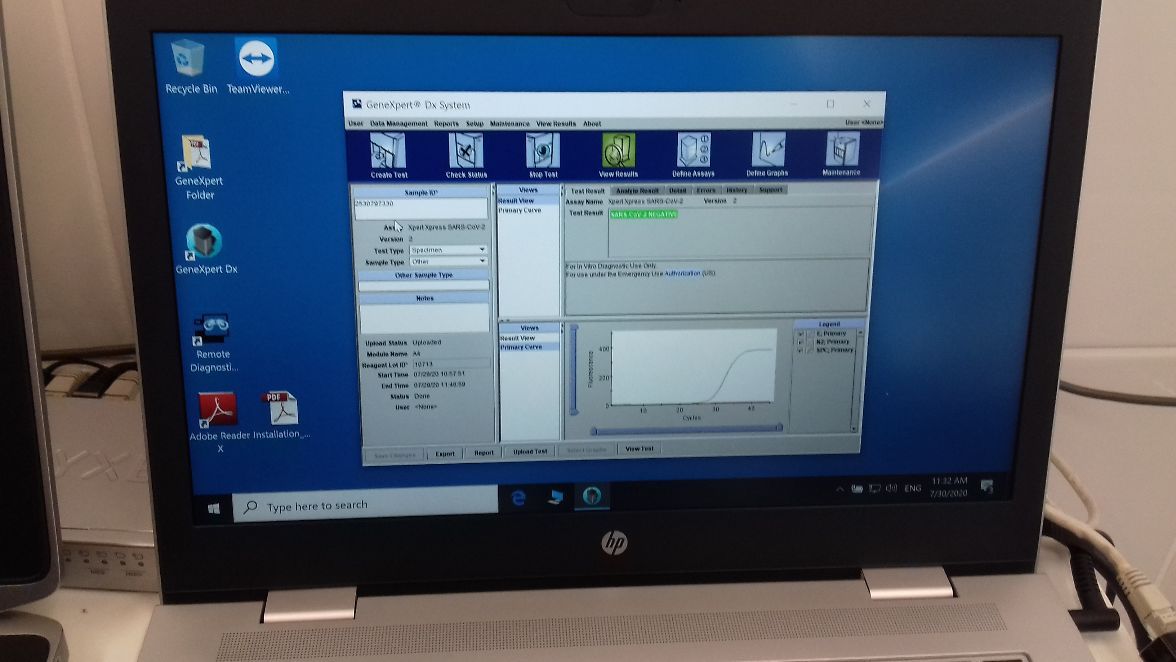The image size is (1176, 662).
Task: Open the taskbar icon next to Edge
Action: pyautogui.click(x=556, y=497)
